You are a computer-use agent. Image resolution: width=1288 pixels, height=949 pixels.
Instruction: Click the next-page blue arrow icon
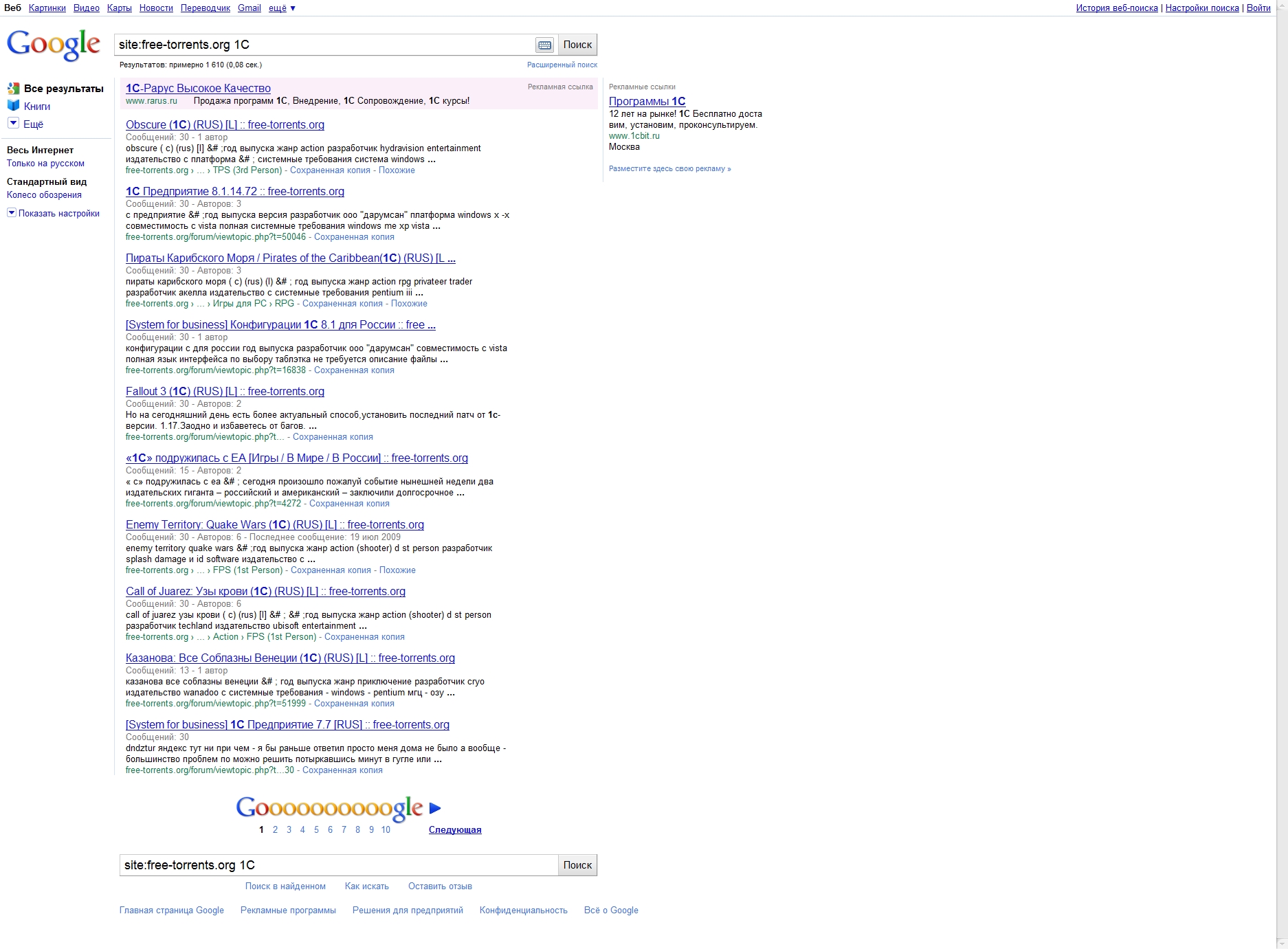pyautogui.click(x=435, y=808)
